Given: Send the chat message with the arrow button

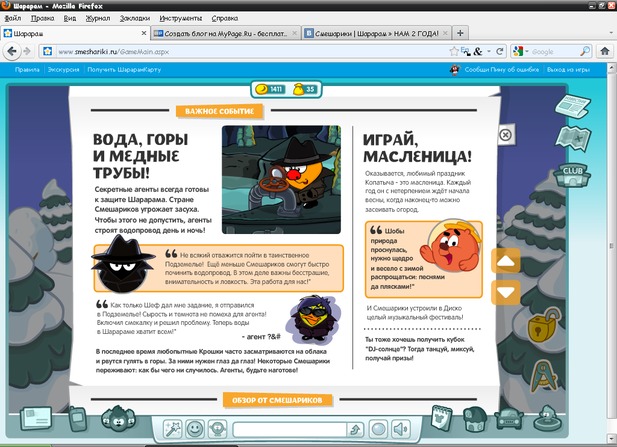Looking at the screenshot, I should (355, 430).
